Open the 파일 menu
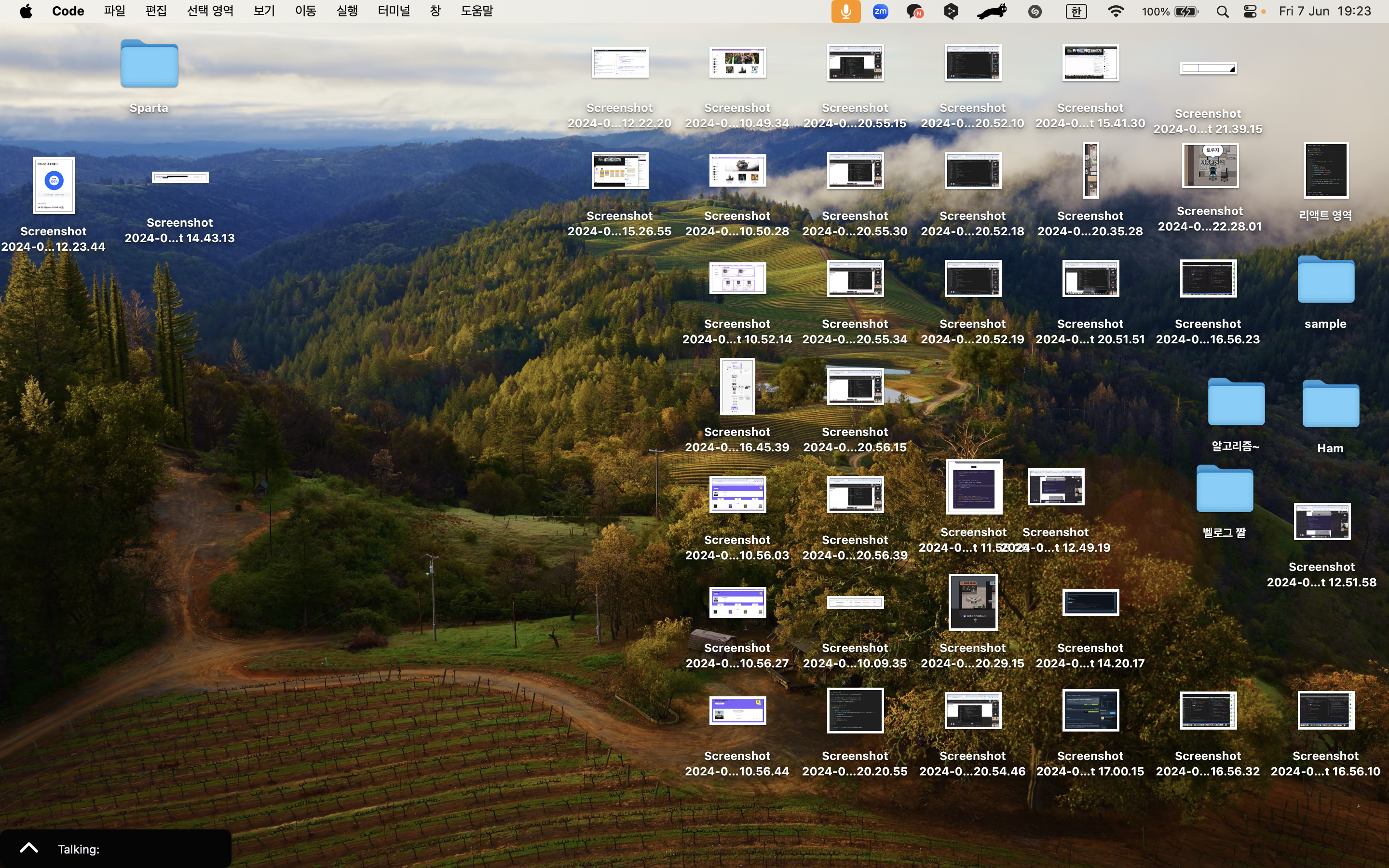Screen dimensions: 1389x868 click(115, 12)
